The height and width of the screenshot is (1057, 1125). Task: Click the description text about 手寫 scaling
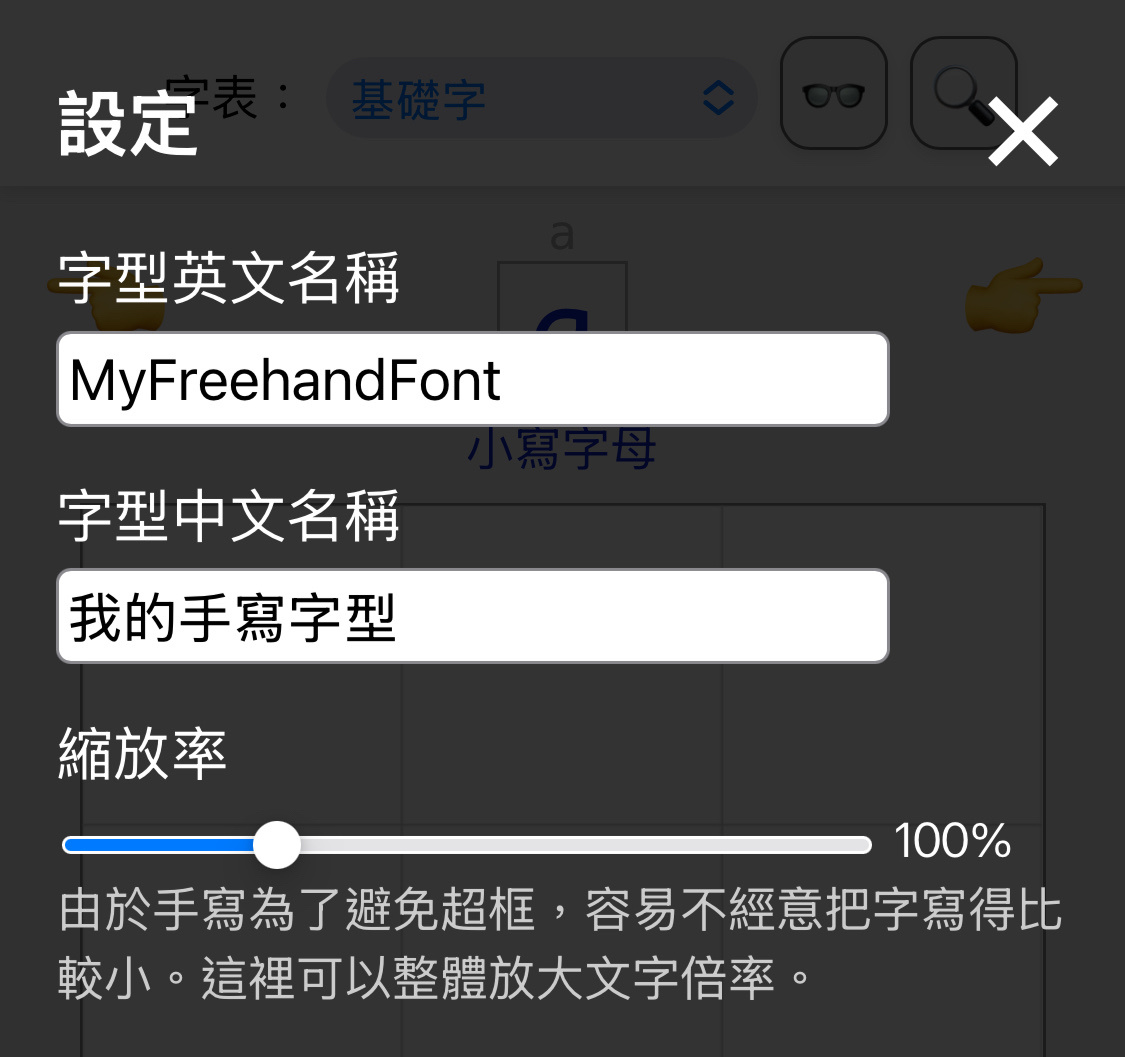560,943
